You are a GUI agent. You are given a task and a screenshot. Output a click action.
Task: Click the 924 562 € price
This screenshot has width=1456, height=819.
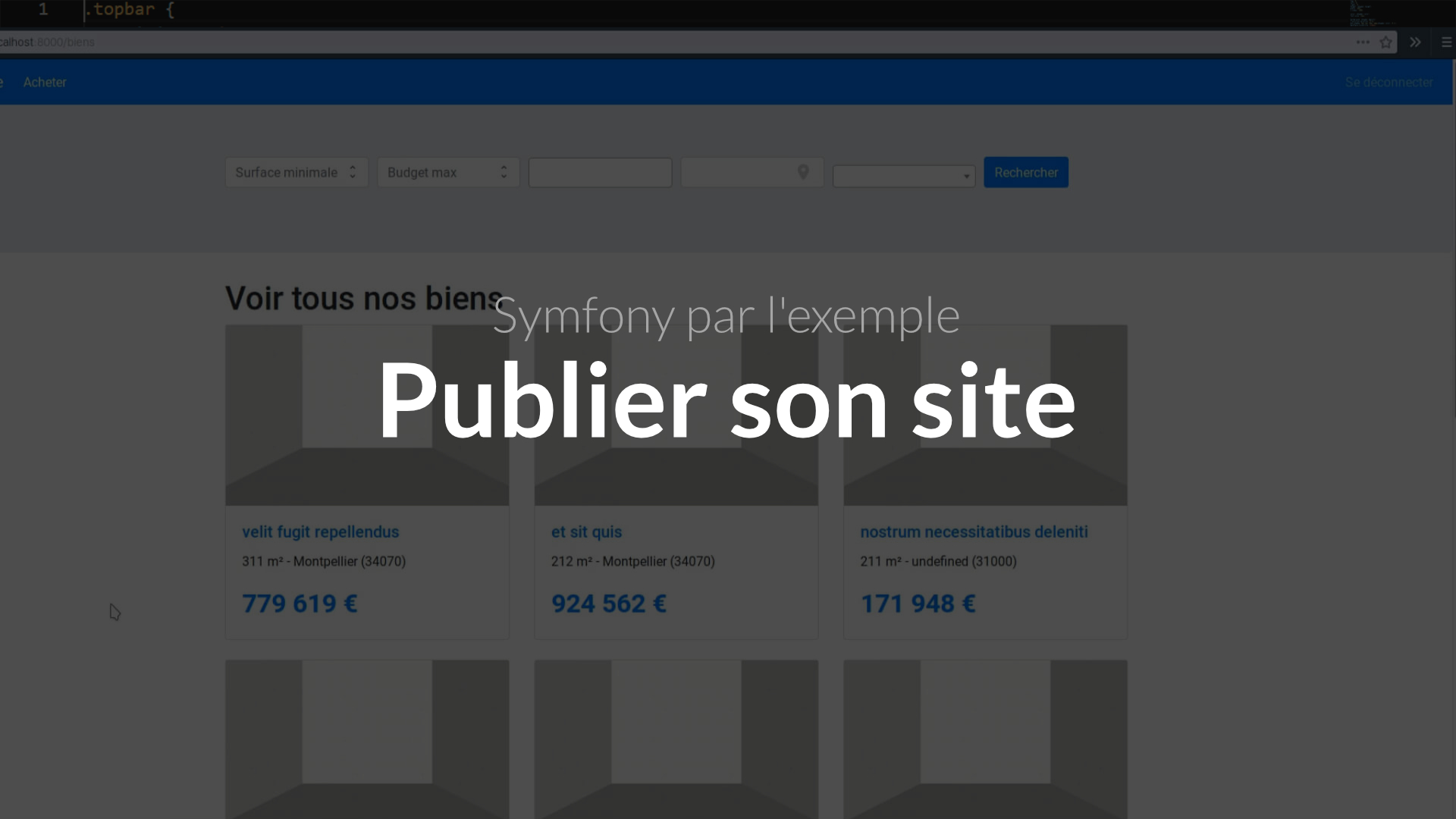point(608,604)
